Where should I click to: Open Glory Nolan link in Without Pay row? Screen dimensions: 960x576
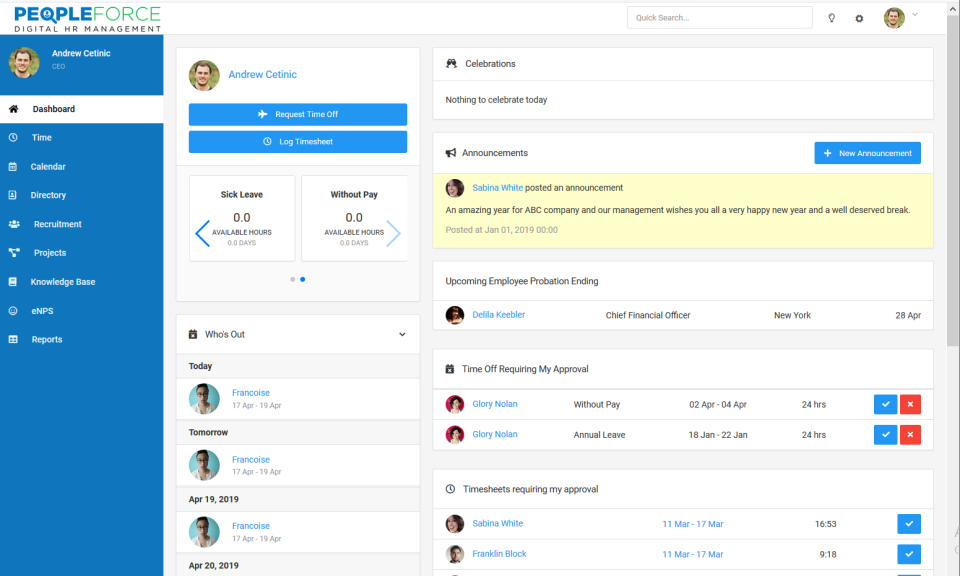tap(495, 404)
